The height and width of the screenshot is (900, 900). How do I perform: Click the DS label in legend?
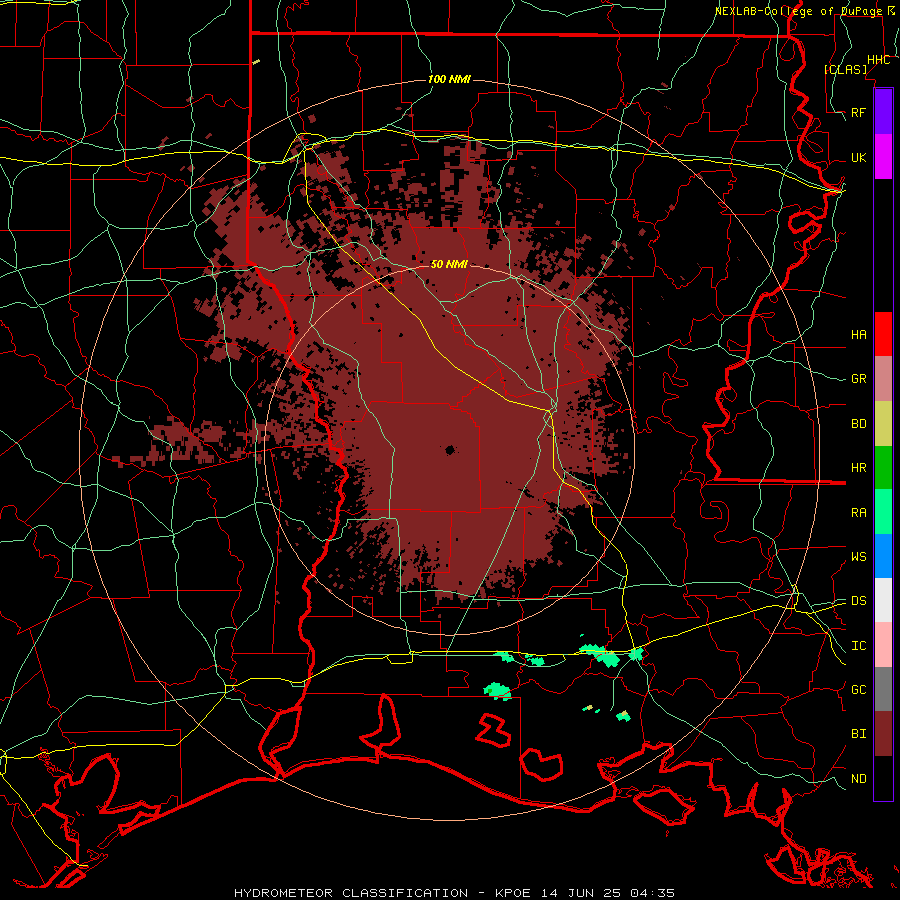(x=858, y=600)
